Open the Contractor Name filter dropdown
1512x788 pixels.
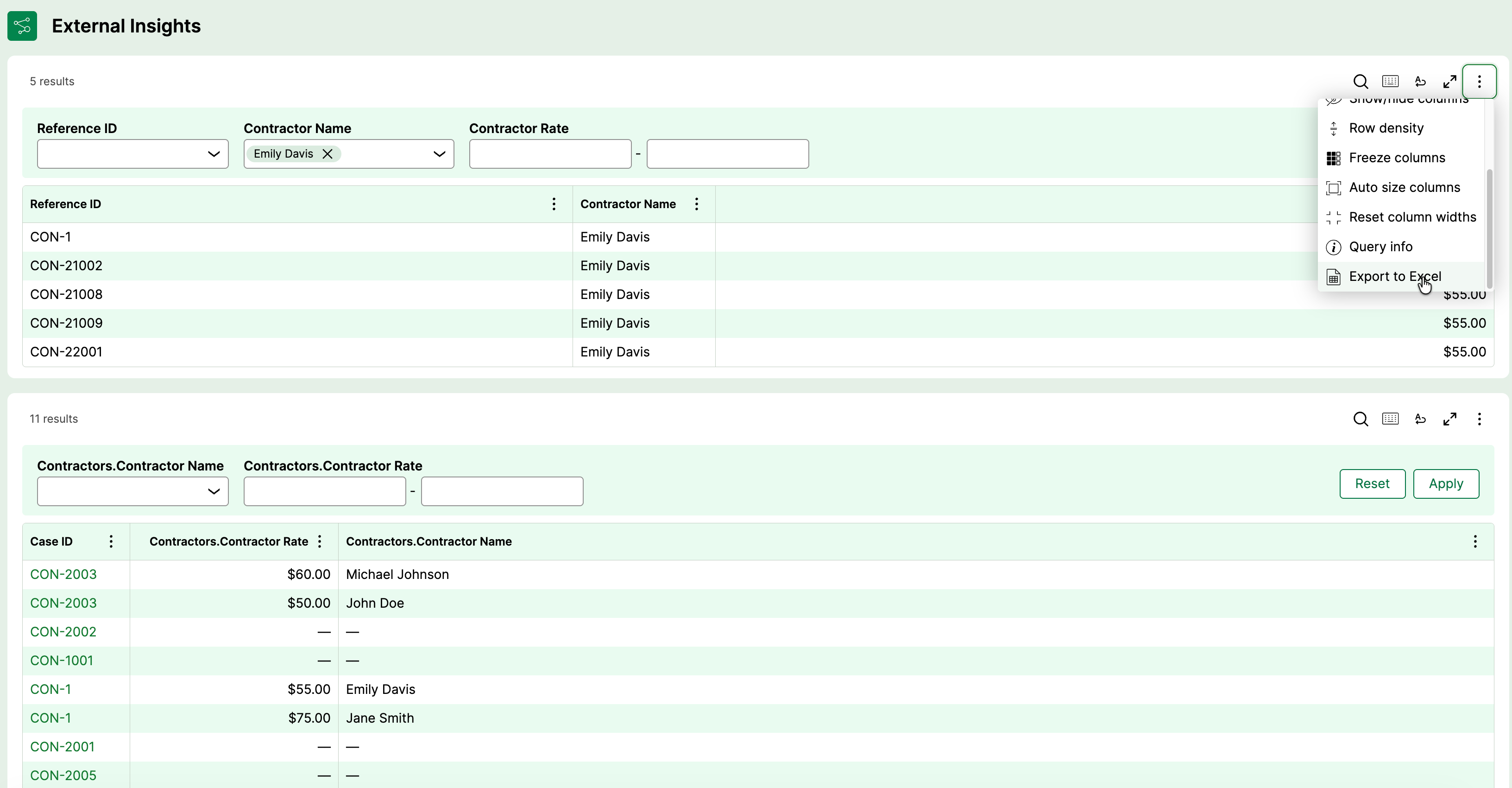(x=439, y=154)
